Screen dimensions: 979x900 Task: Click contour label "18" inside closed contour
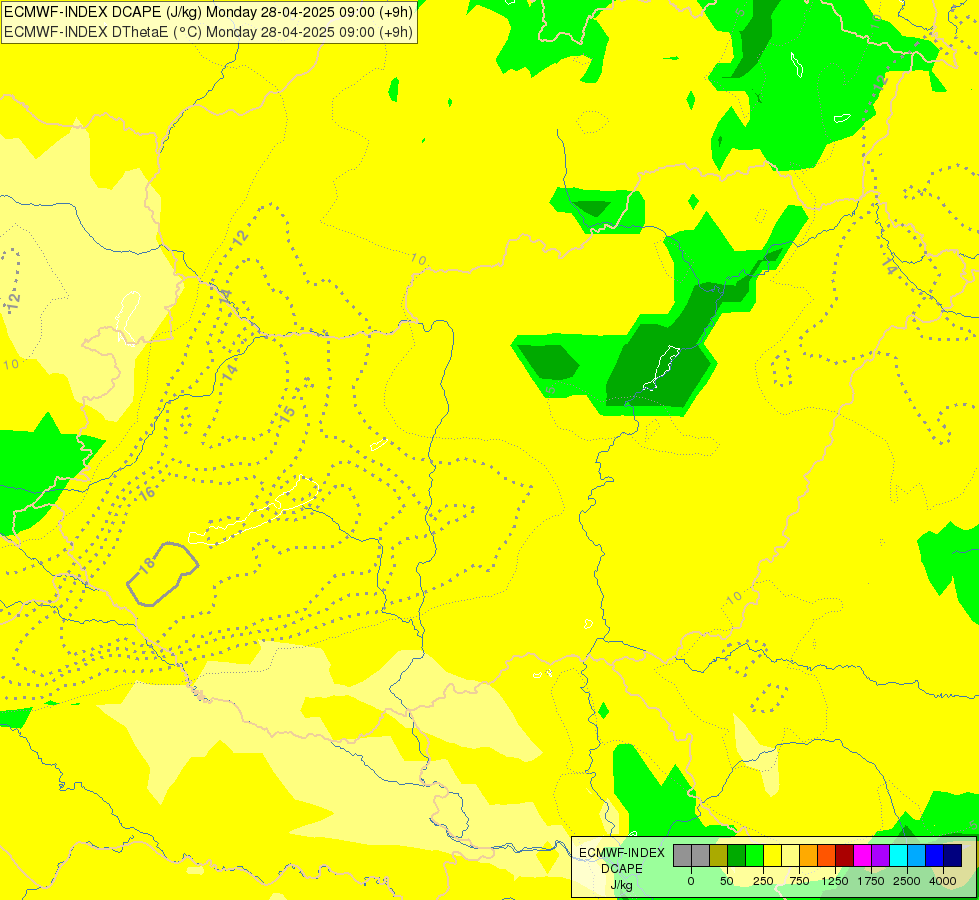pyautogui.click(x=147, y=565)
